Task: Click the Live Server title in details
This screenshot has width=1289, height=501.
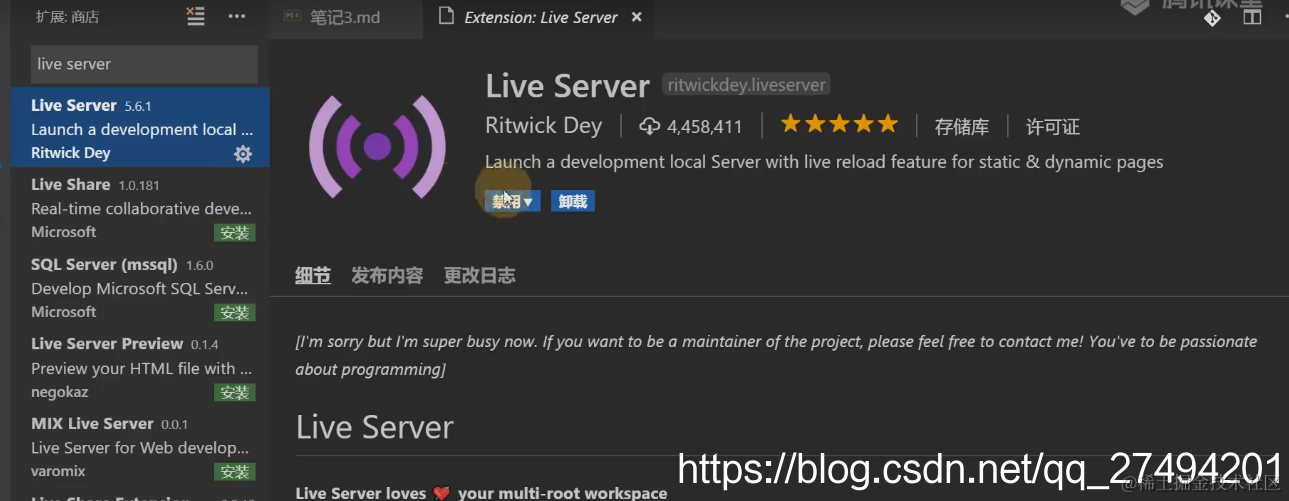Action: tap(567, 86)
